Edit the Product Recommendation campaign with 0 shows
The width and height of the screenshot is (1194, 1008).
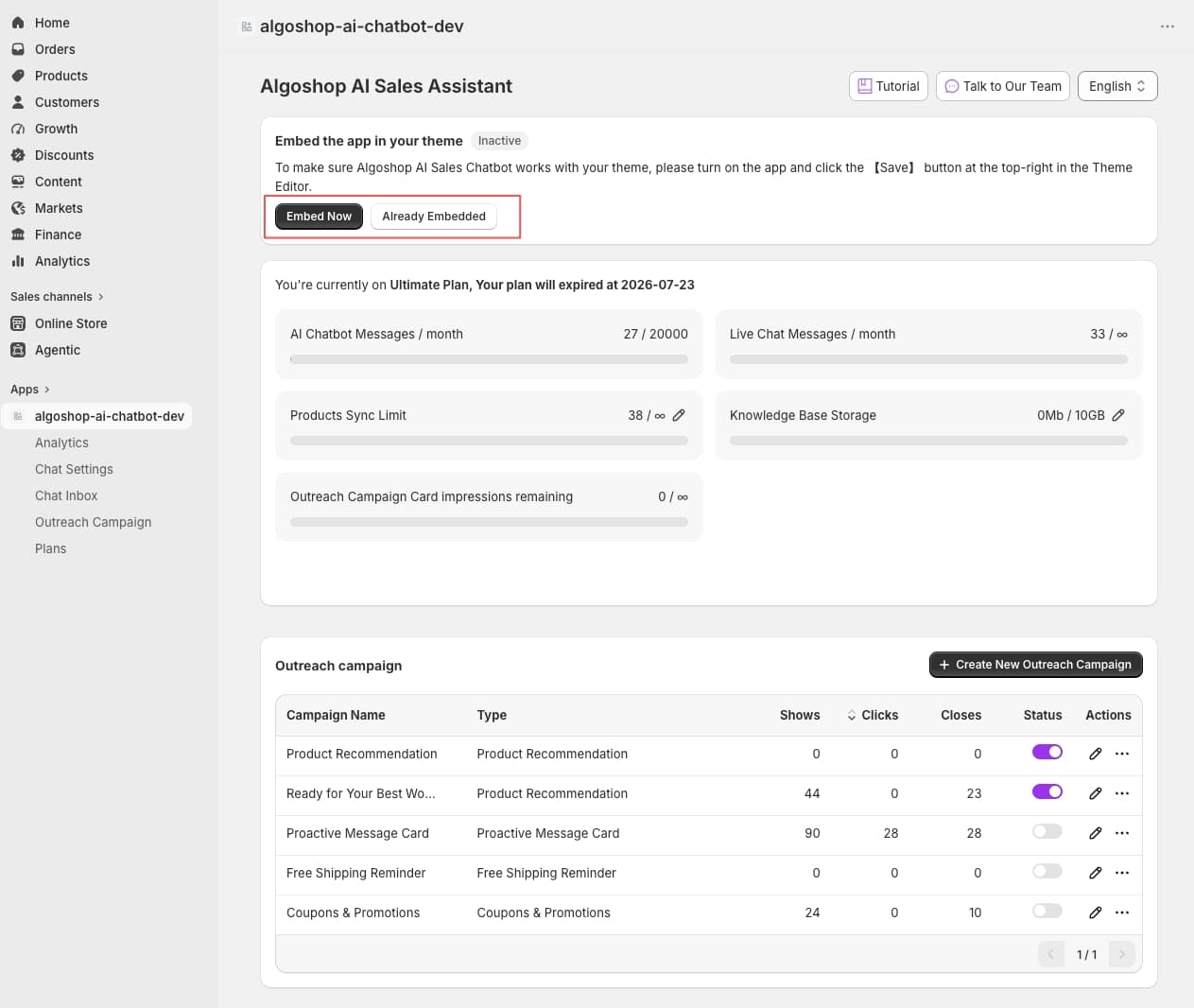1096,754
